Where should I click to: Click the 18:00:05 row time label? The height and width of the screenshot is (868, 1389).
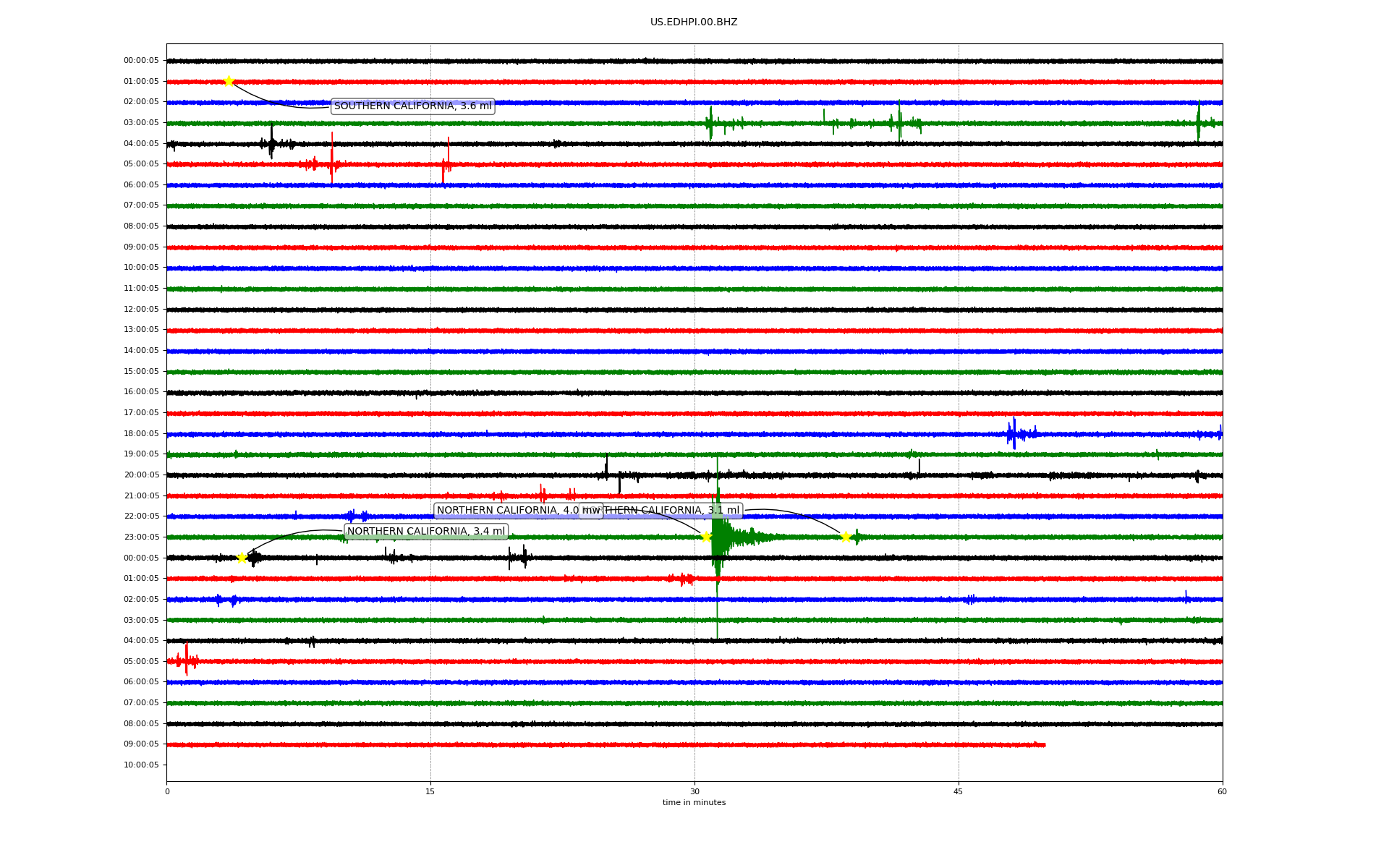[x=141, y=434]
